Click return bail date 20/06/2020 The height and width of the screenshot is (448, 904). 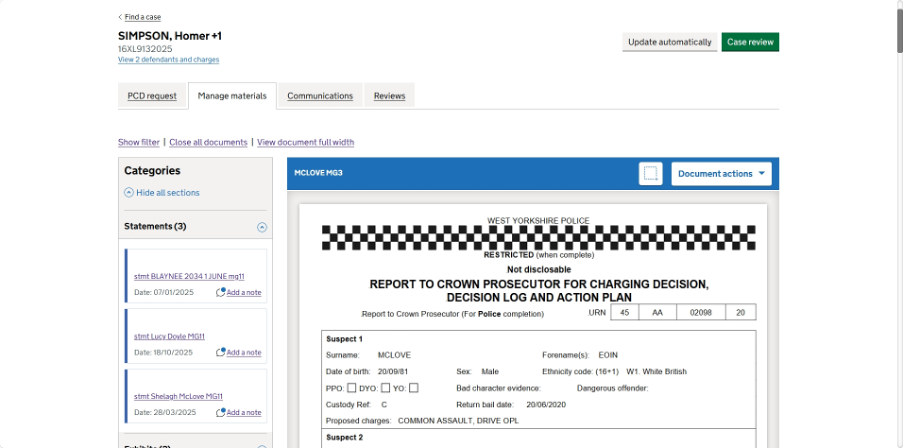(x=546, y=405)
